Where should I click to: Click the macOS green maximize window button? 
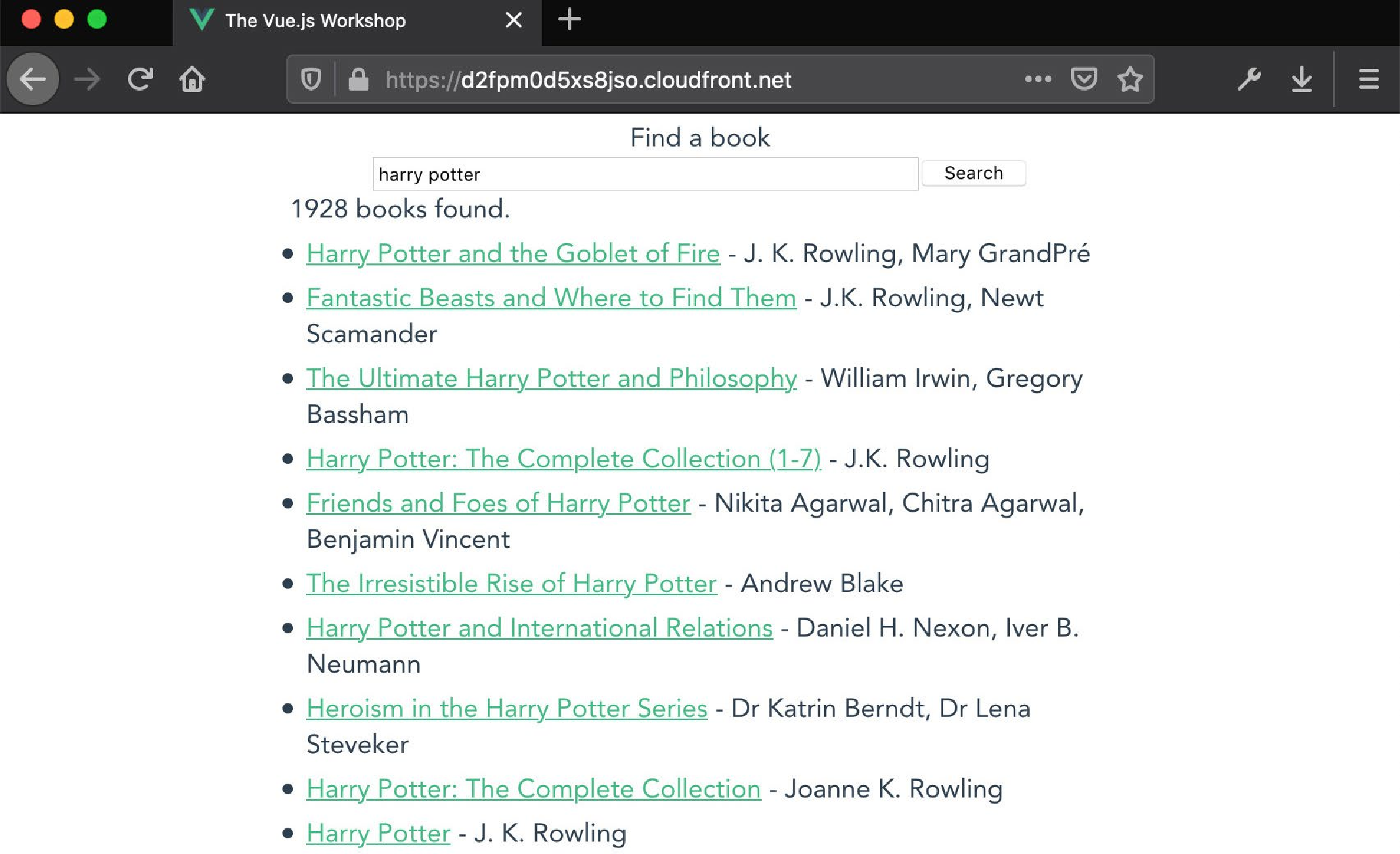click(97, 19)
